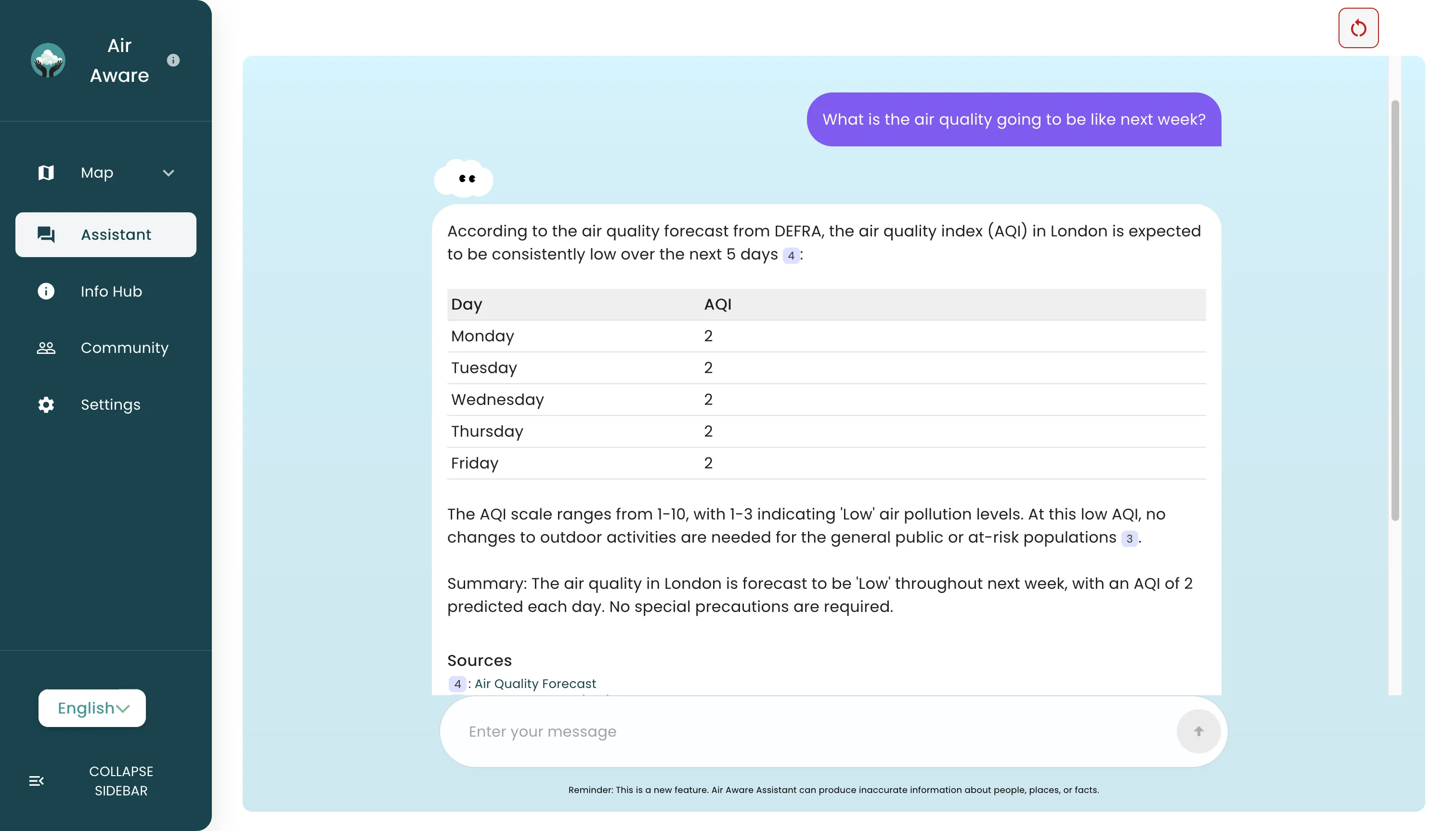Go to the Info Hub page
The image size is (1456, 831).
click(x=111, y=291)
